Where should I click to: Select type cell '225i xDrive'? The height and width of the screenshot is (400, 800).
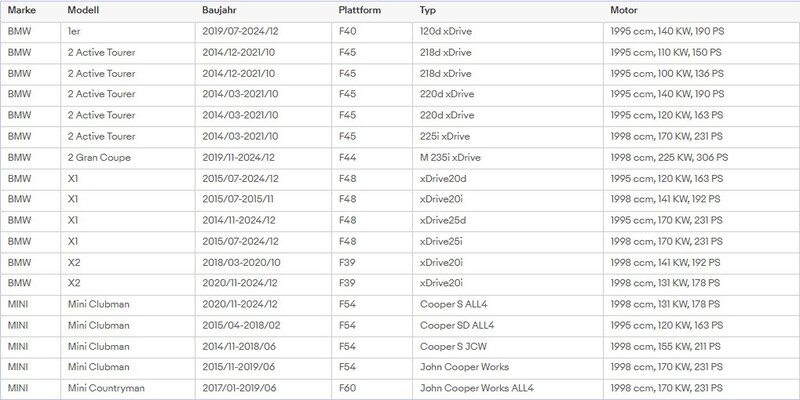click(x=444, y=136)
